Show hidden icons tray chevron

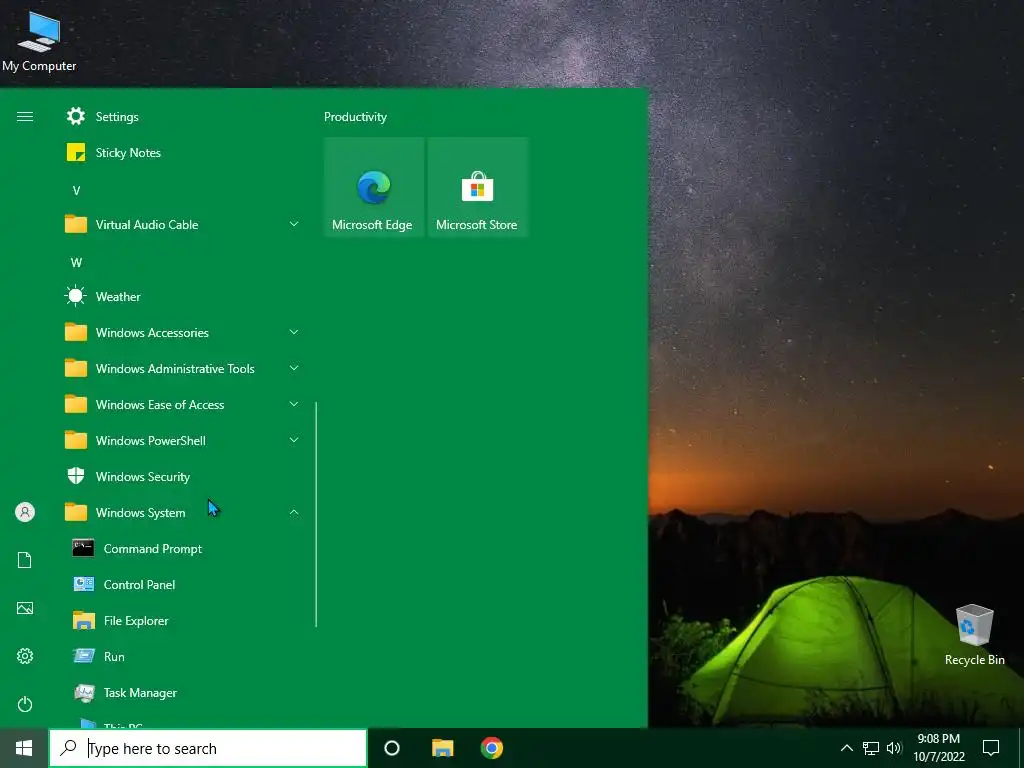coord(846,748)
